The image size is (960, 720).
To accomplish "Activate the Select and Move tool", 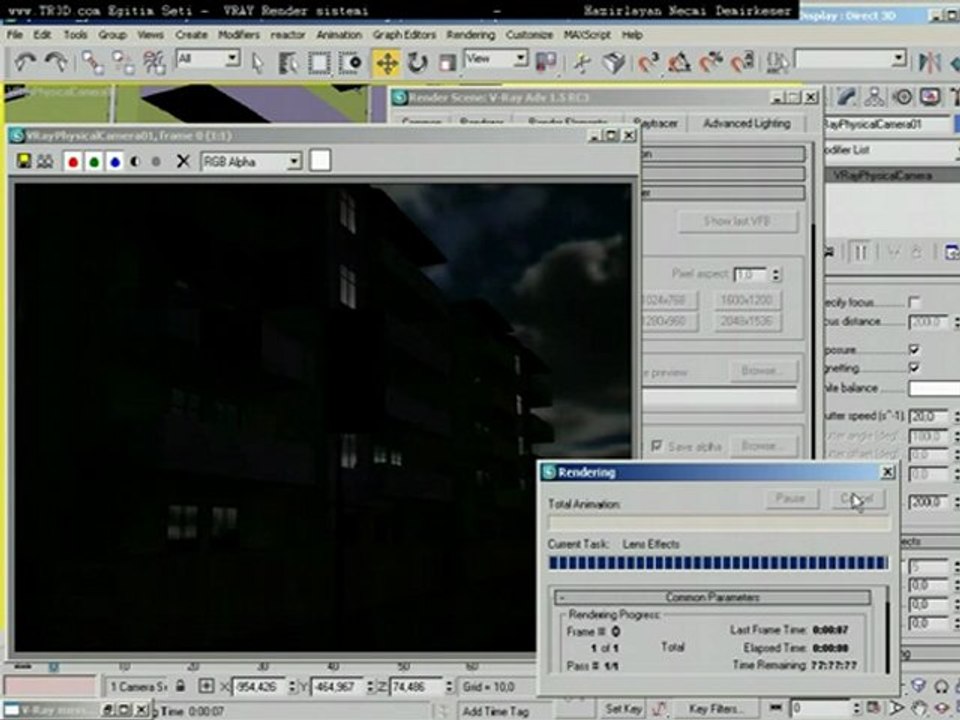I will [387, 62].
